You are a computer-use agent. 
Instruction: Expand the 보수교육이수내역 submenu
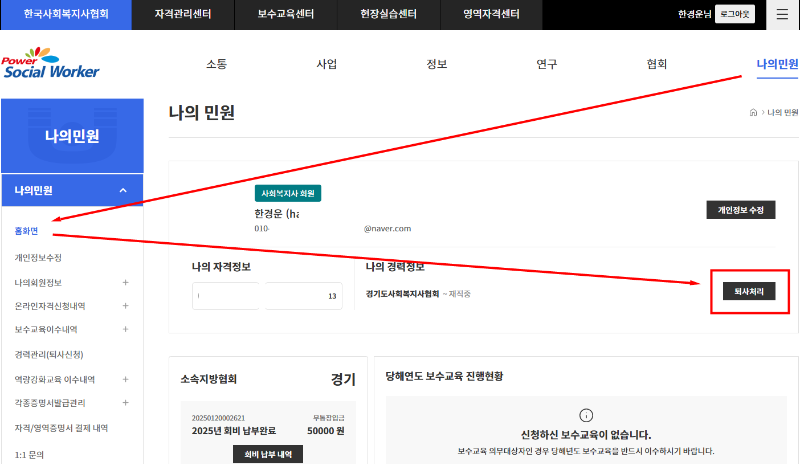click(125, 329)
